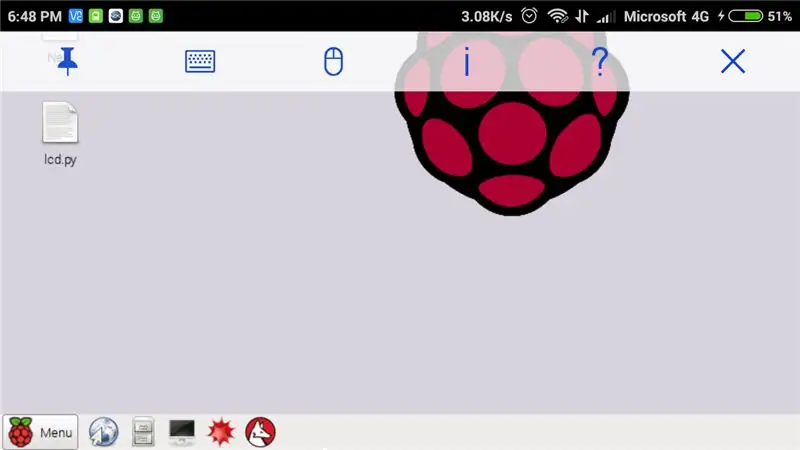800x450 pixels.
Task: Tap the VNC notification icon in status bar
Action: (76, 16)
